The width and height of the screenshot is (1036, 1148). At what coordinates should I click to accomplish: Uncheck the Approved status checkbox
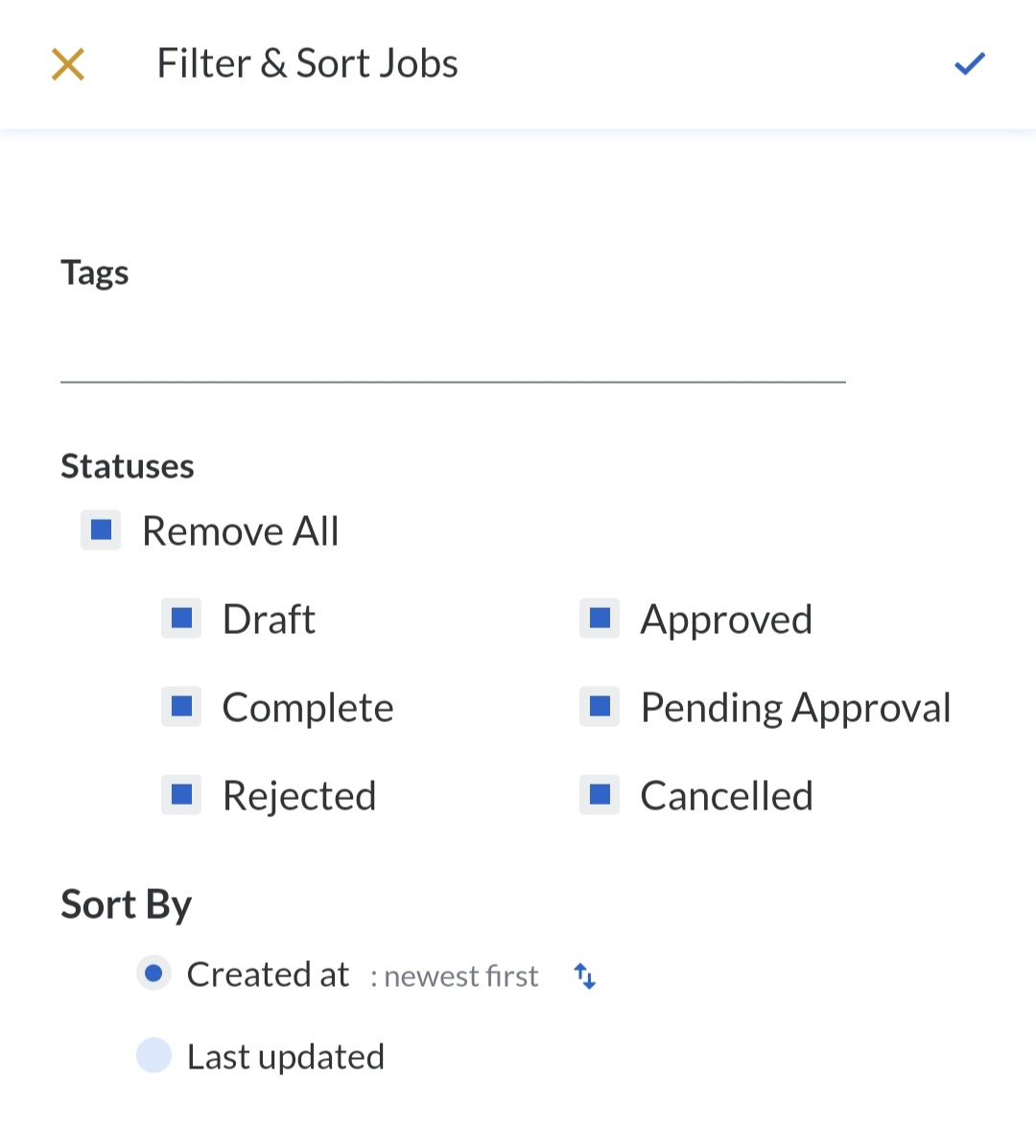pos(600,619)
